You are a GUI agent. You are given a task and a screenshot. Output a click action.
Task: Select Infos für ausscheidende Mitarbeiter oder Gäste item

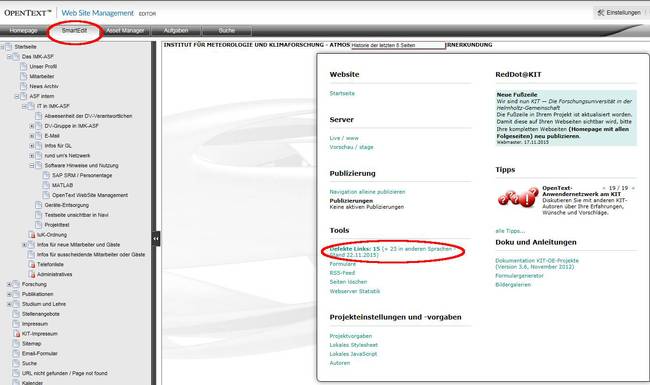click(x=91, y=254)
